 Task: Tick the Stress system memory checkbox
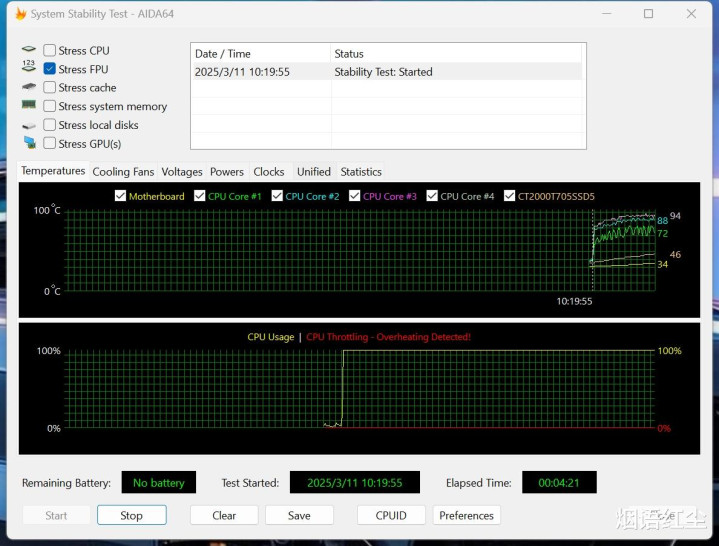pos(50,106)
